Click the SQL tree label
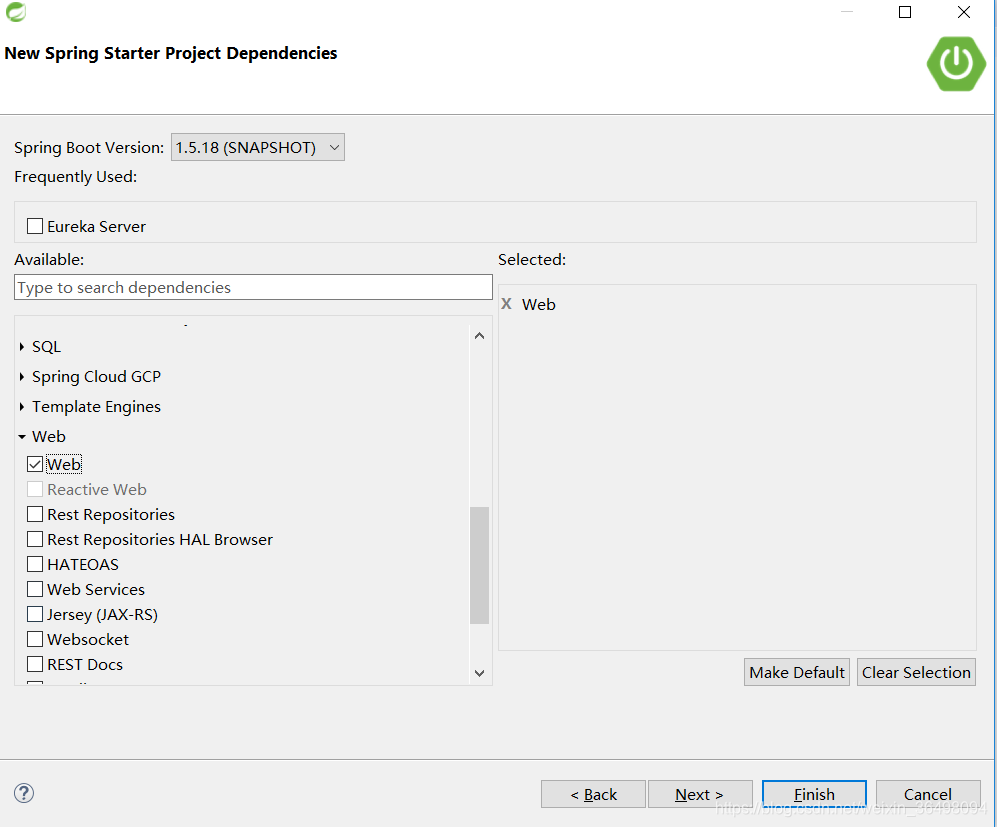 [x=46, y=346]
